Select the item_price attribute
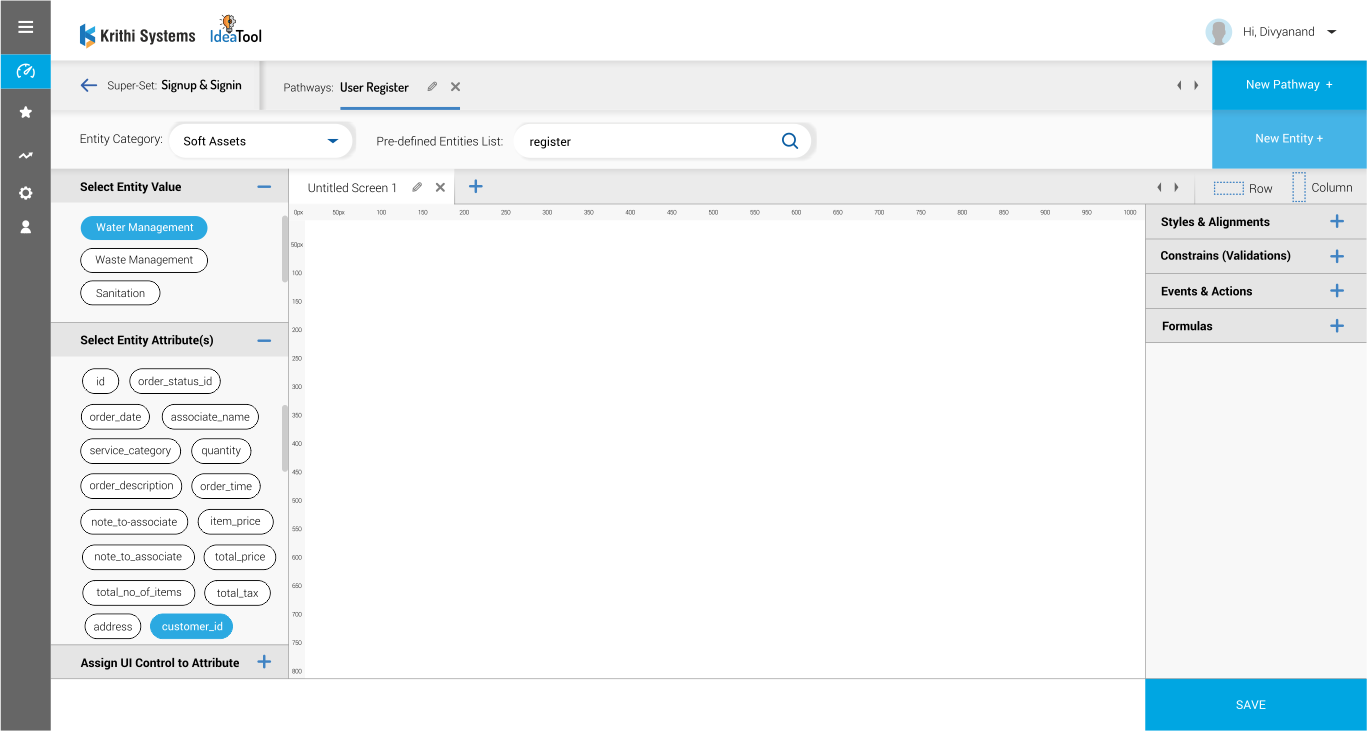Screen dimensions: 1367x731 coord(235,521)
